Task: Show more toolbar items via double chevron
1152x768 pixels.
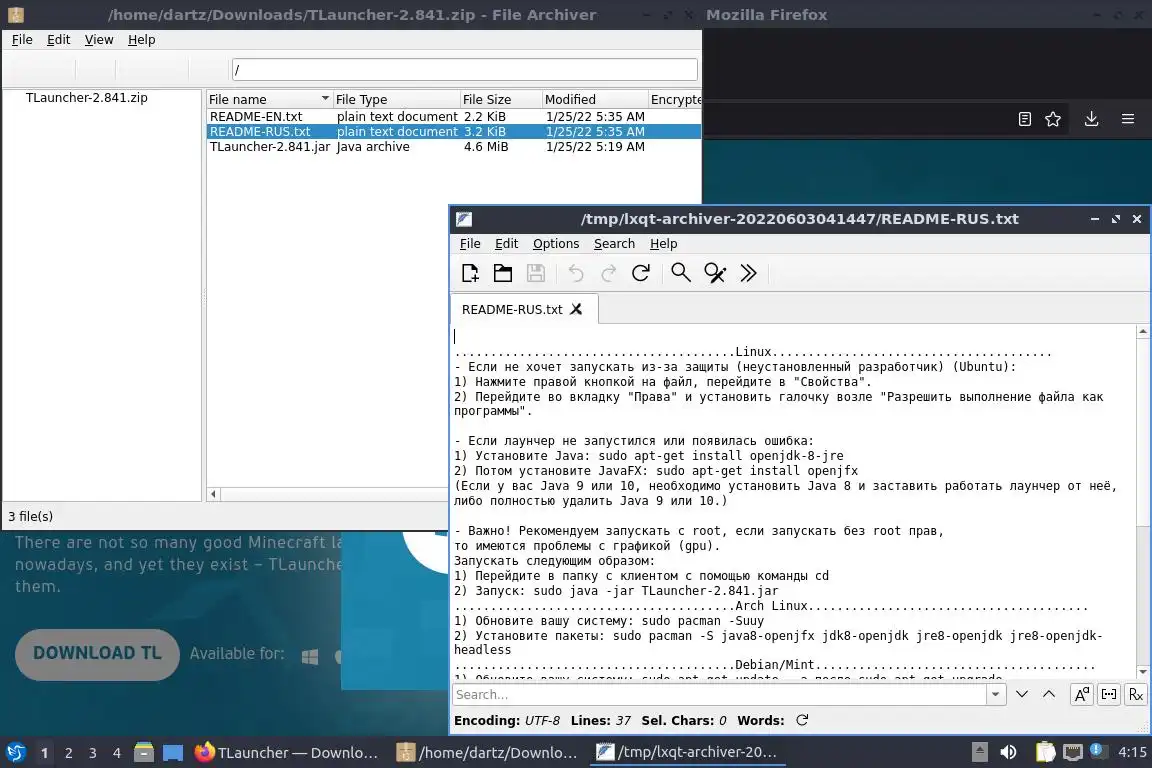Action: 748,273
